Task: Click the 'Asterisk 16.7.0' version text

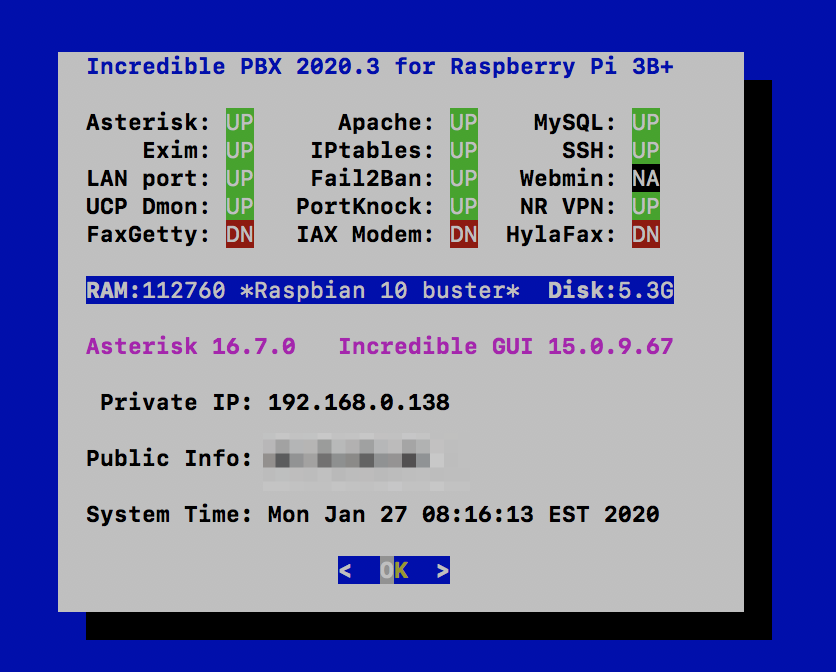Action: pos(191,347)
